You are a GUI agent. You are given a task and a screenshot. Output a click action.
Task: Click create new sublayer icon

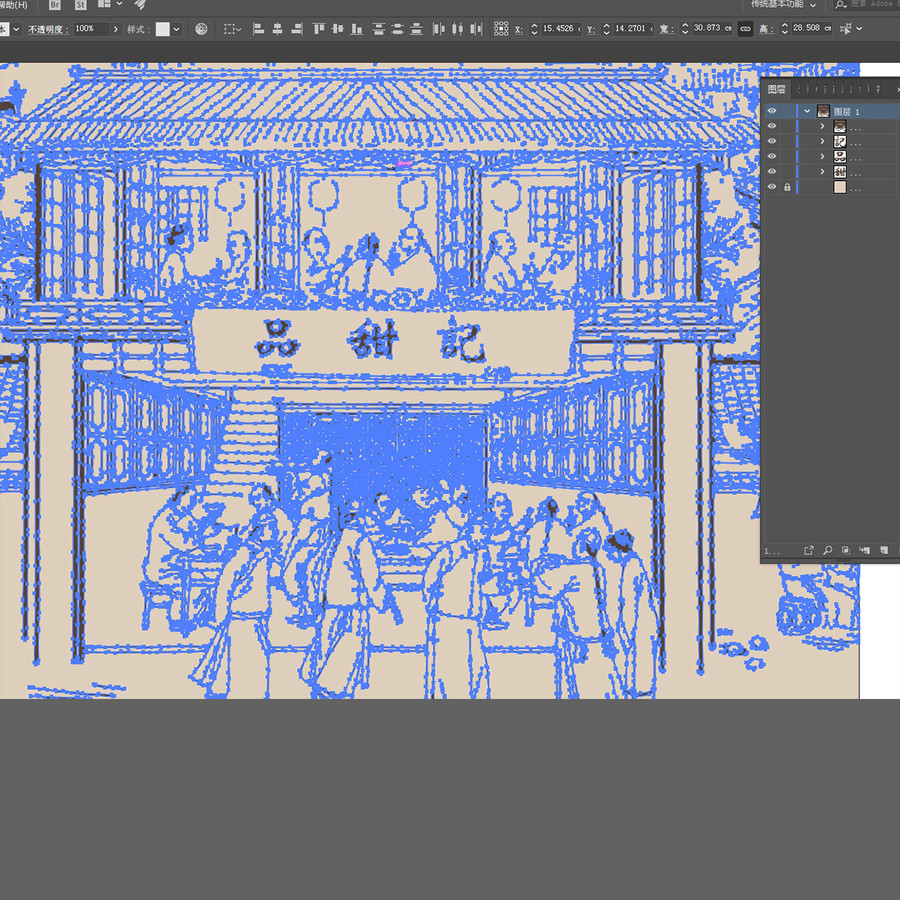click(x=865, y=550)
